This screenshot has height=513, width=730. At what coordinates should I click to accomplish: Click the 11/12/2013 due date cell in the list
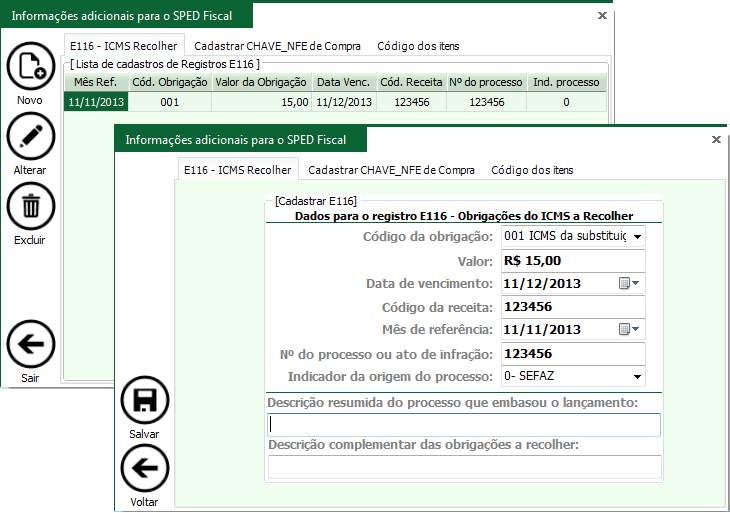344,102
